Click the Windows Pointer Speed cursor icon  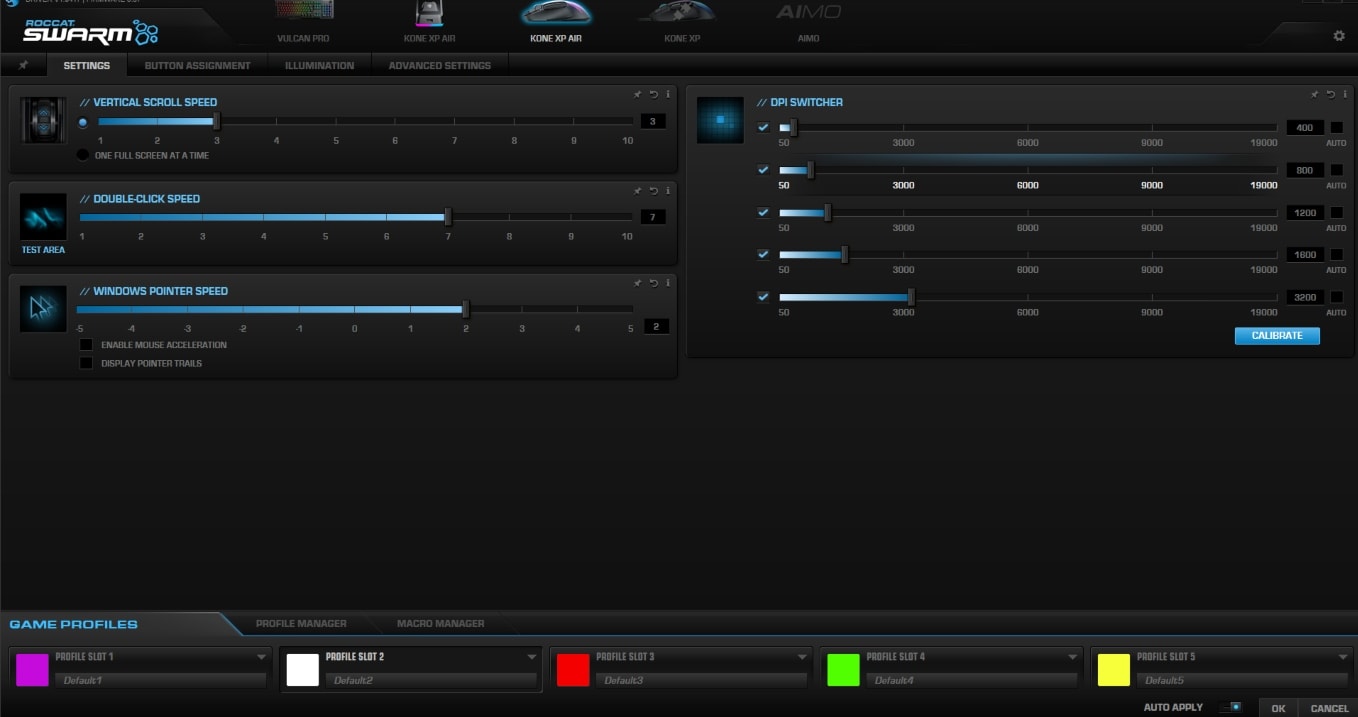43,309
